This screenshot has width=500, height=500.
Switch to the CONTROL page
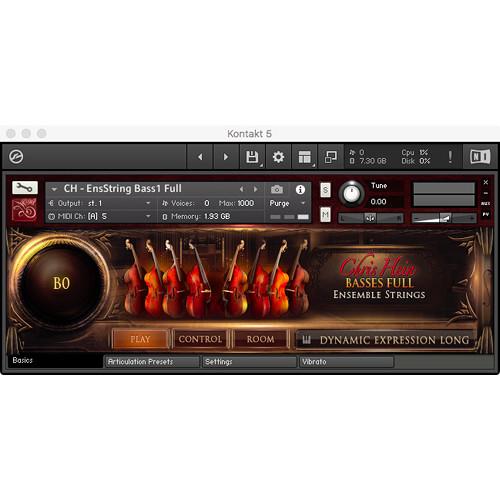[x=200, y=339]
